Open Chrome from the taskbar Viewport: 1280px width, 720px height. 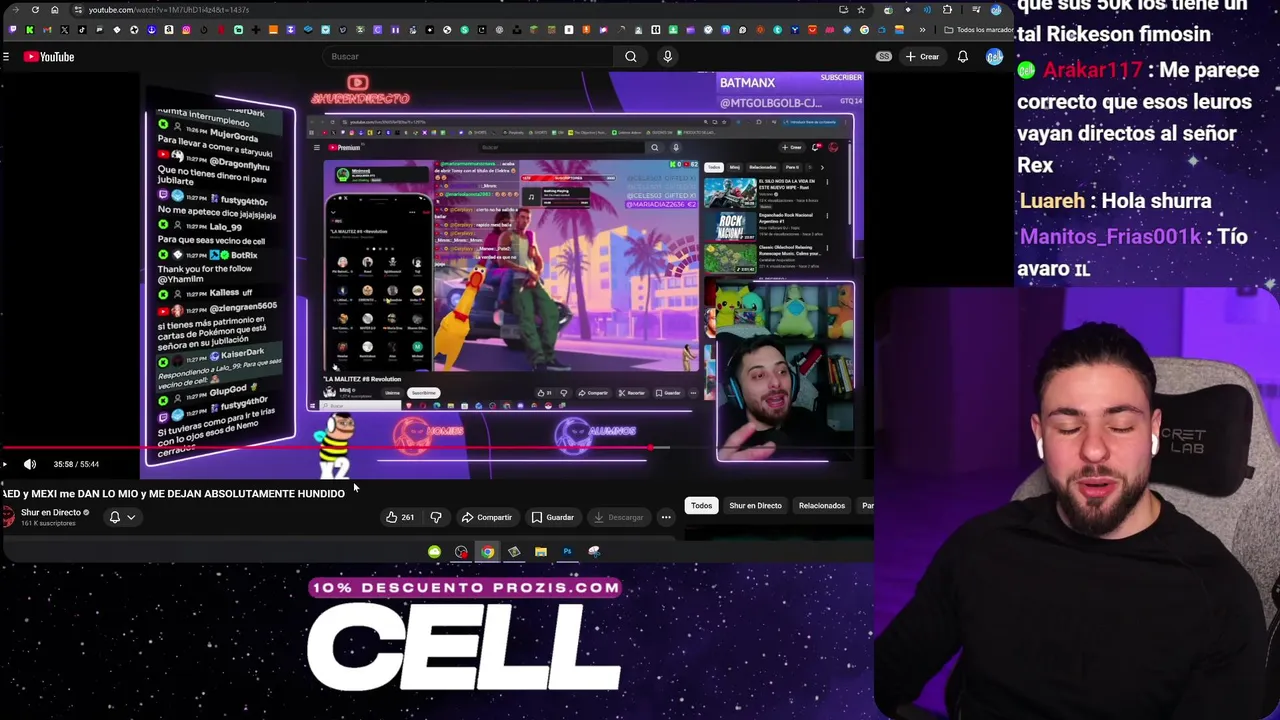pos(487,552)
